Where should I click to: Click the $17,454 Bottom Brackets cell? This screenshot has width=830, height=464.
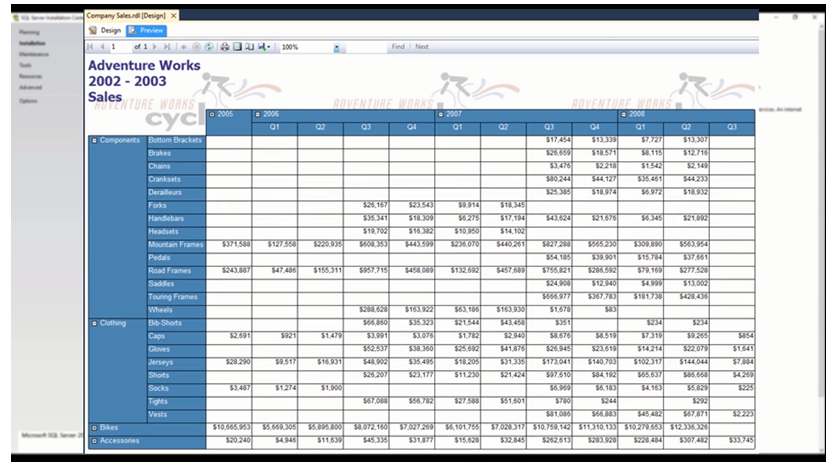[549, 140]
